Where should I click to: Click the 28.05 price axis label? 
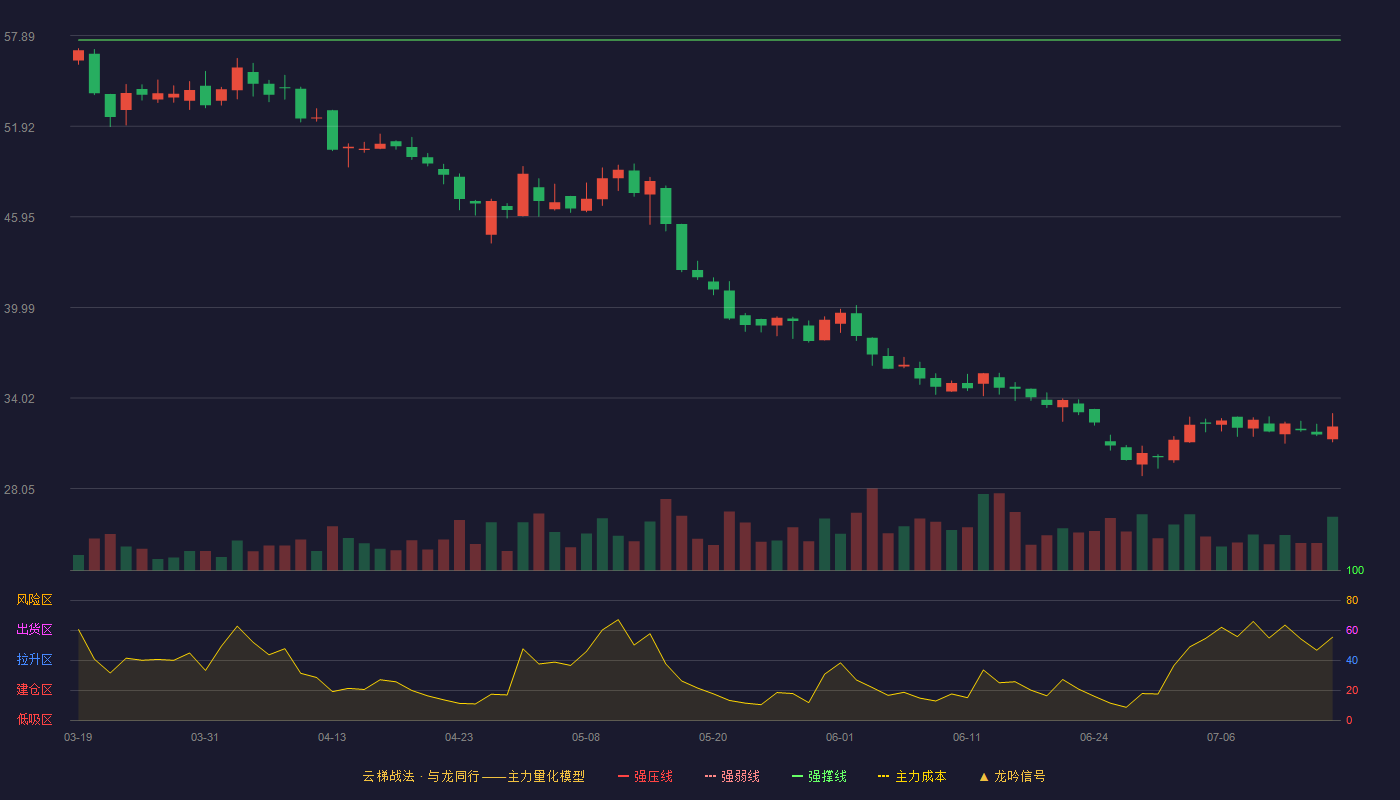coord(19,489)
